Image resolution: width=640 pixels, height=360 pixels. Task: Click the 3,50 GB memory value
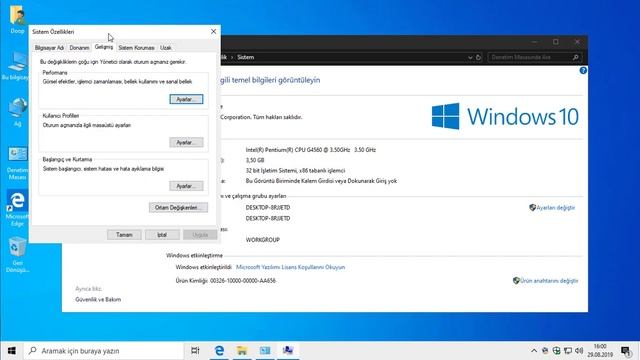pos(255,160)
